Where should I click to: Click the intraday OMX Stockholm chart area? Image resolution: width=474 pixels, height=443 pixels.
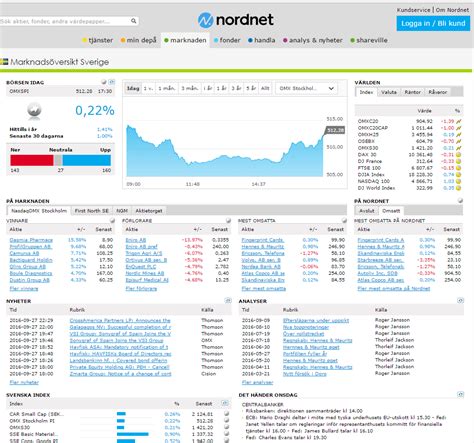(x=225, y=151)
